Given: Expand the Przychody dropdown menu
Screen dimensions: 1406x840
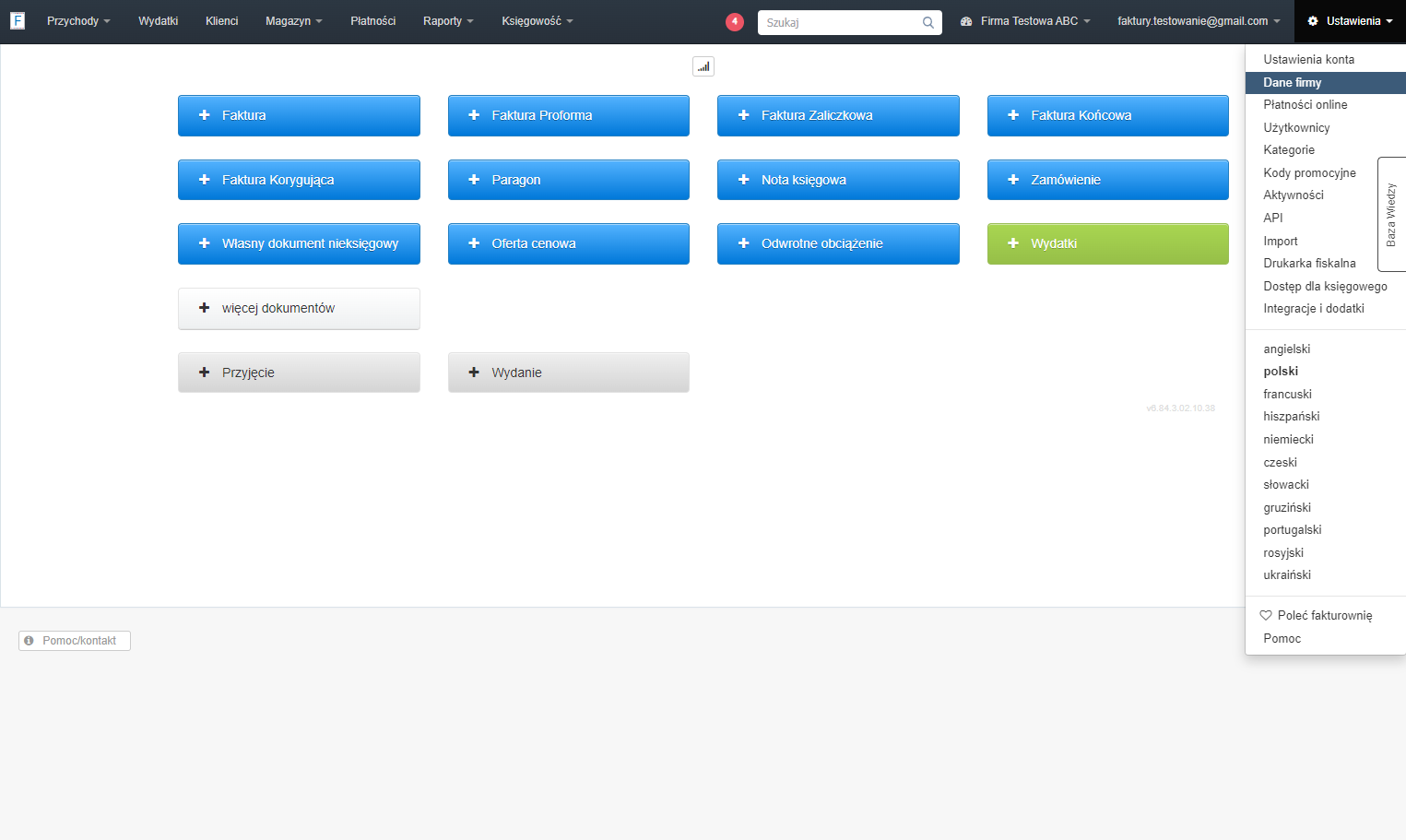Looking at the screenshot, I should click(78, 21).
